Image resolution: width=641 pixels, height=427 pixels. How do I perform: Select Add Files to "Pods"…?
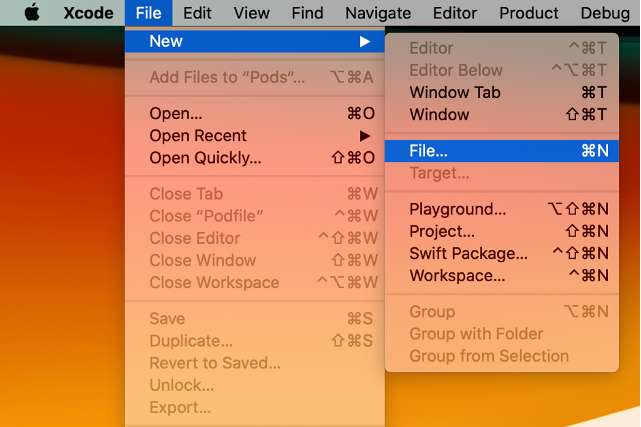(x=255, y=77)
